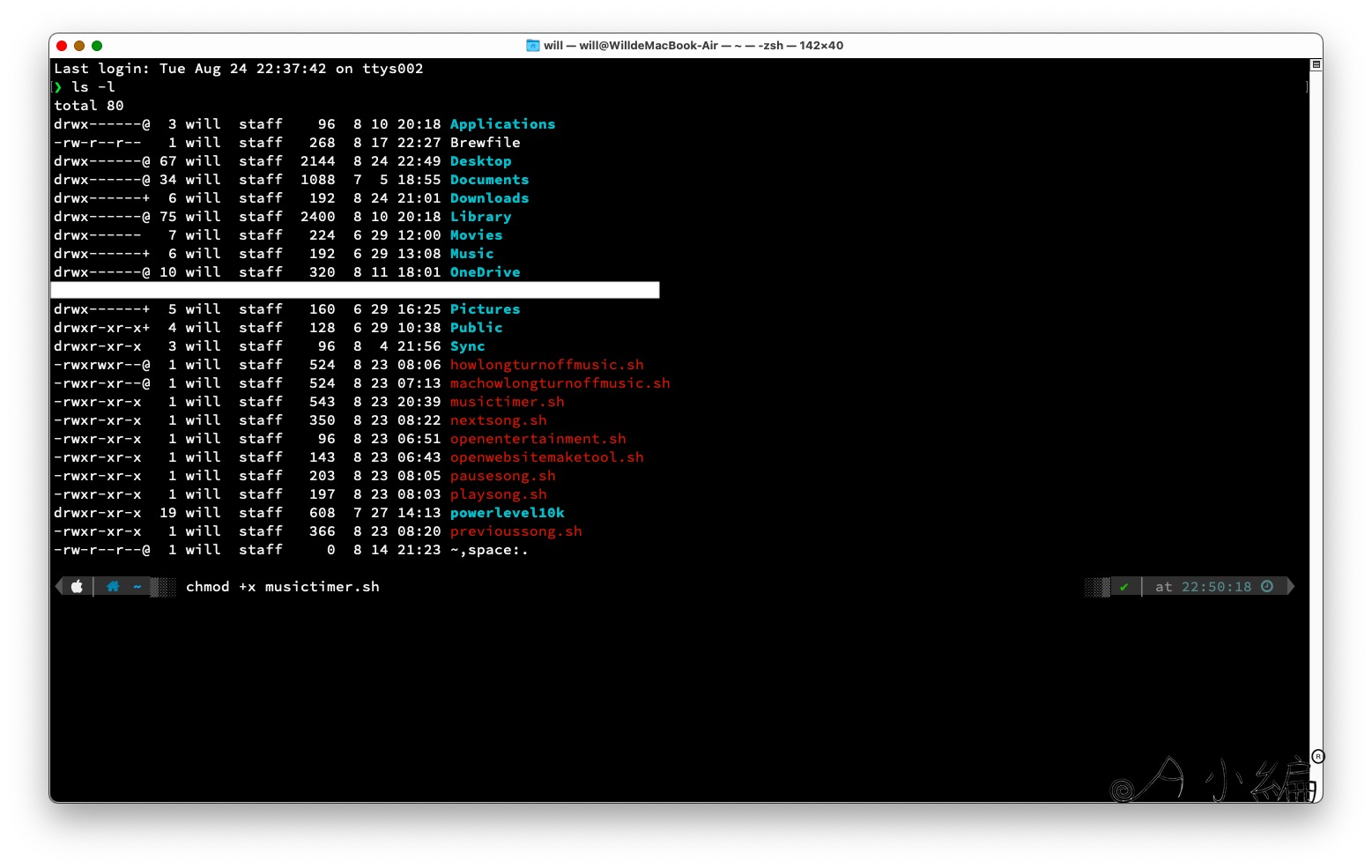The image size is (1372, 868).
Task: Click the Apple logo prompt segment
Action: 77,587
